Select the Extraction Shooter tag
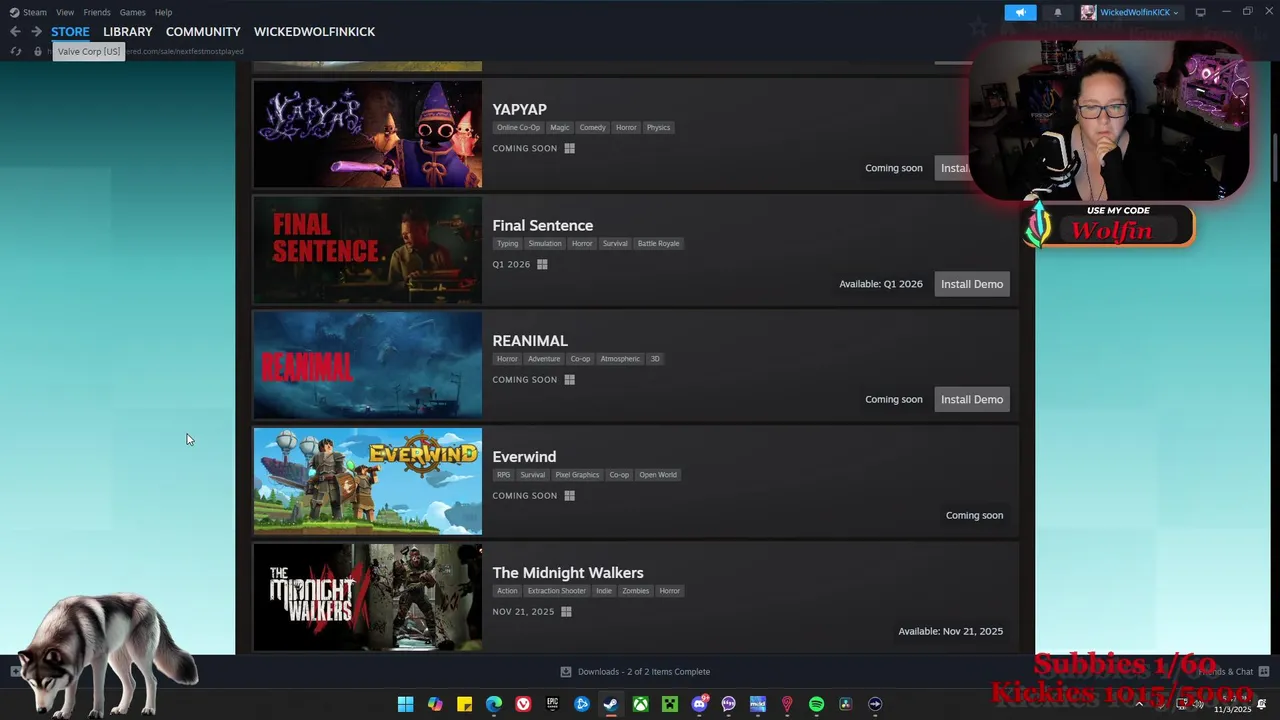 pos(557,591)
